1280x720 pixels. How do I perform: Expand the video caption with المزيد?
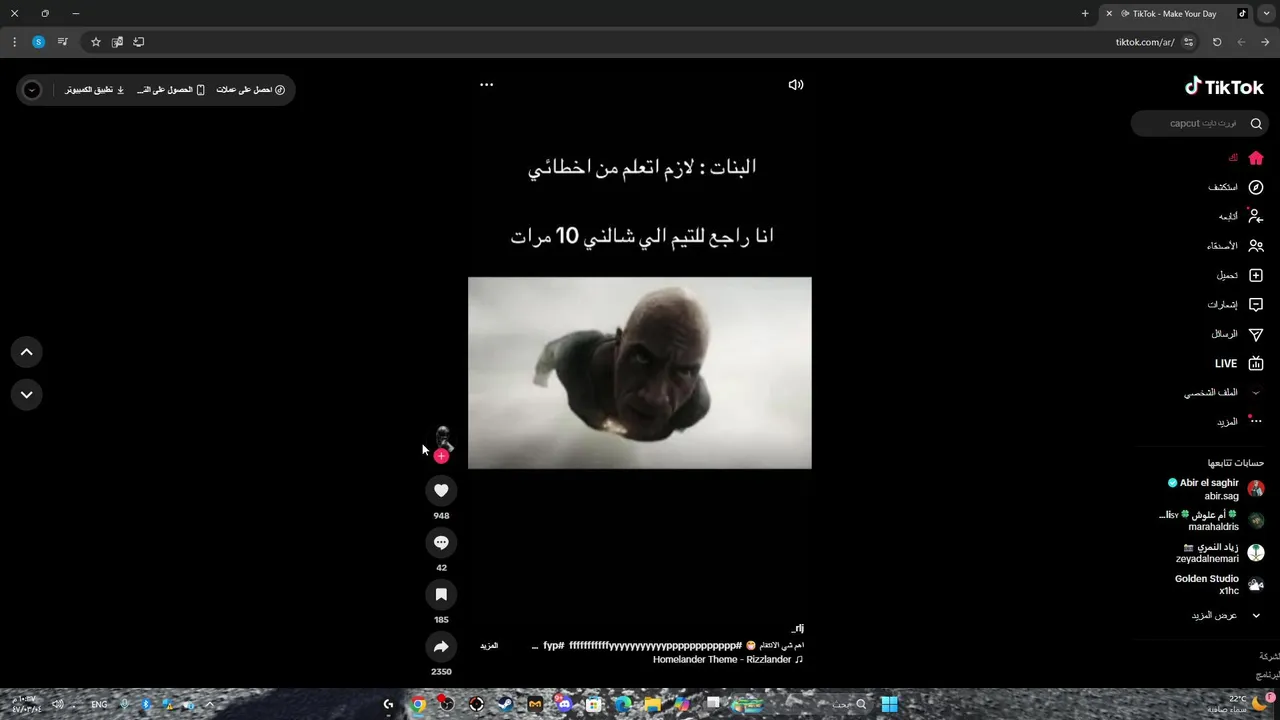pyautogui.click(x=489, y=646)
